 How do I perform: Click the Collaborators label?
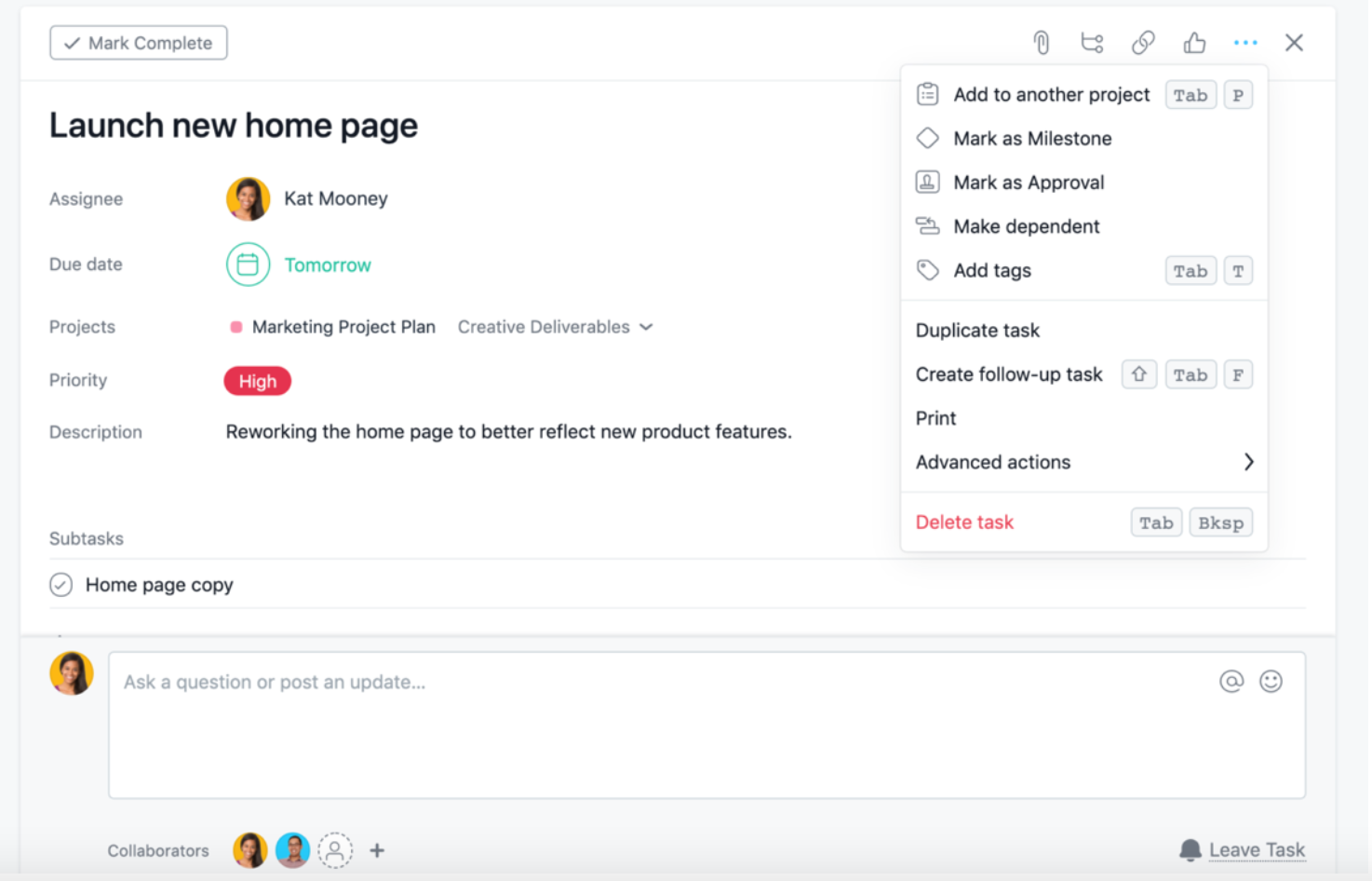click(158, 850)
